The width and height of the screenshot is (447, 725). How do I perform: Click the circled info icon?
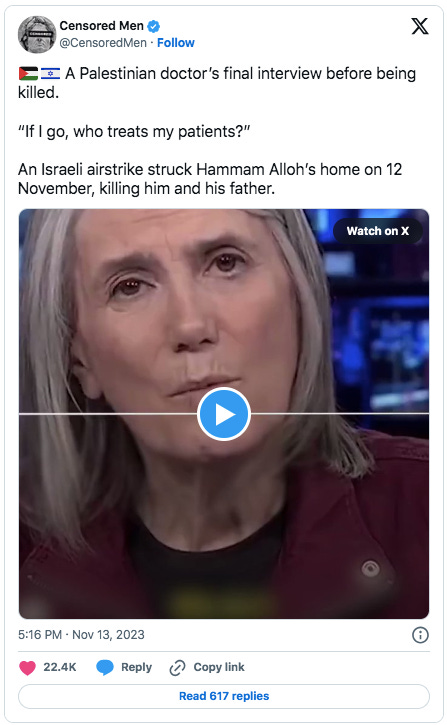pos(420,635)
